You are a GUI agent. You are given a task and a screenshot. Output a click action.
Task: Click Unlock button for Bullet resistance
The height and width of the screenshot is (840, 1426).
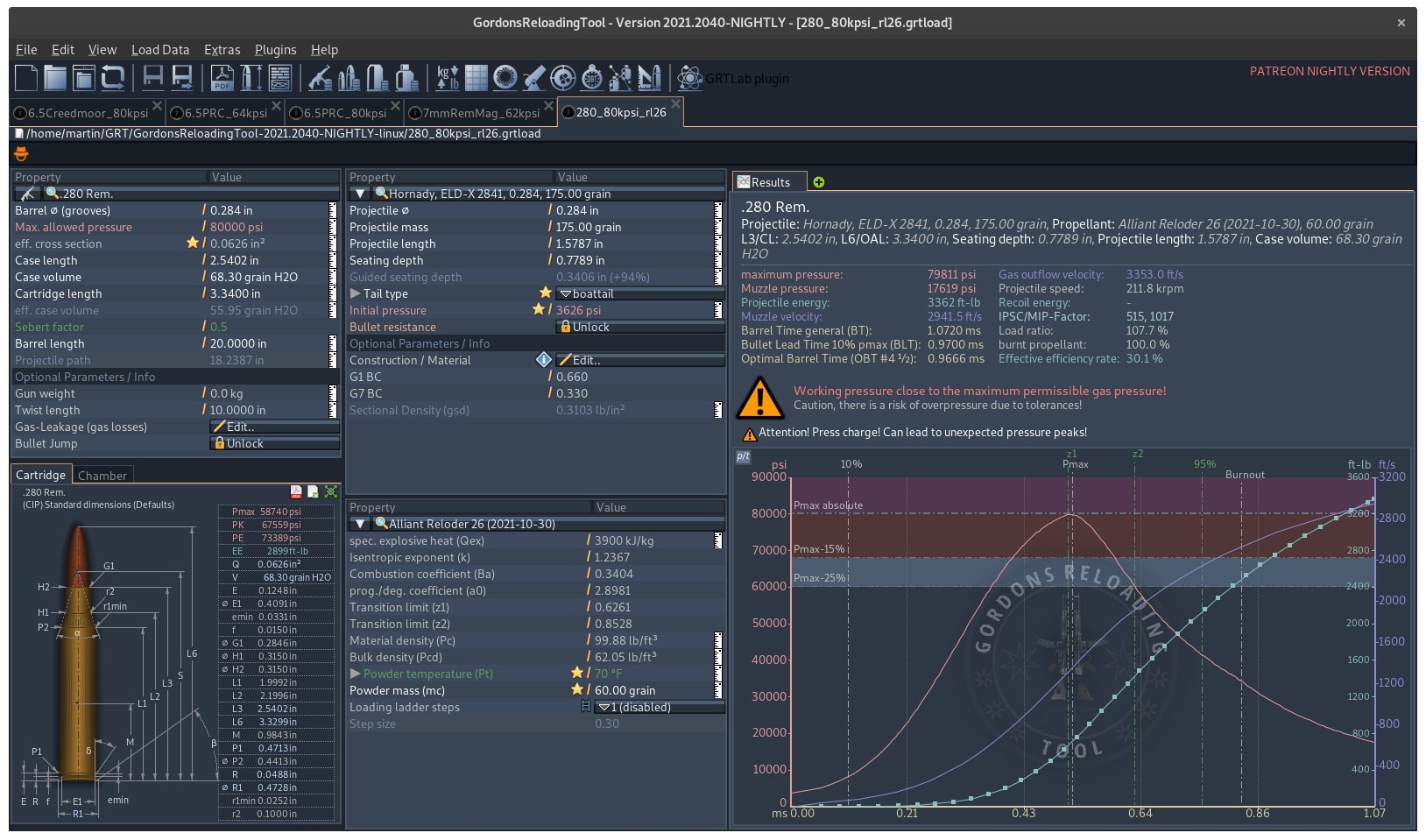point(640,327)
